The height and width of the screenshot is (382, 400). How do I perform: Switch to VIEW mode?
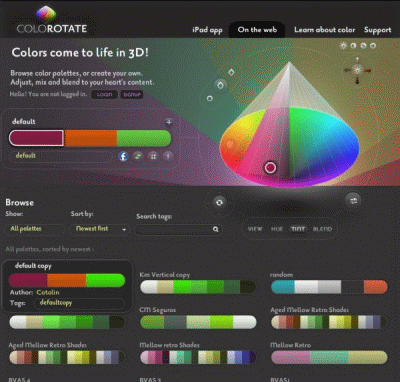[x=255, y=229]
